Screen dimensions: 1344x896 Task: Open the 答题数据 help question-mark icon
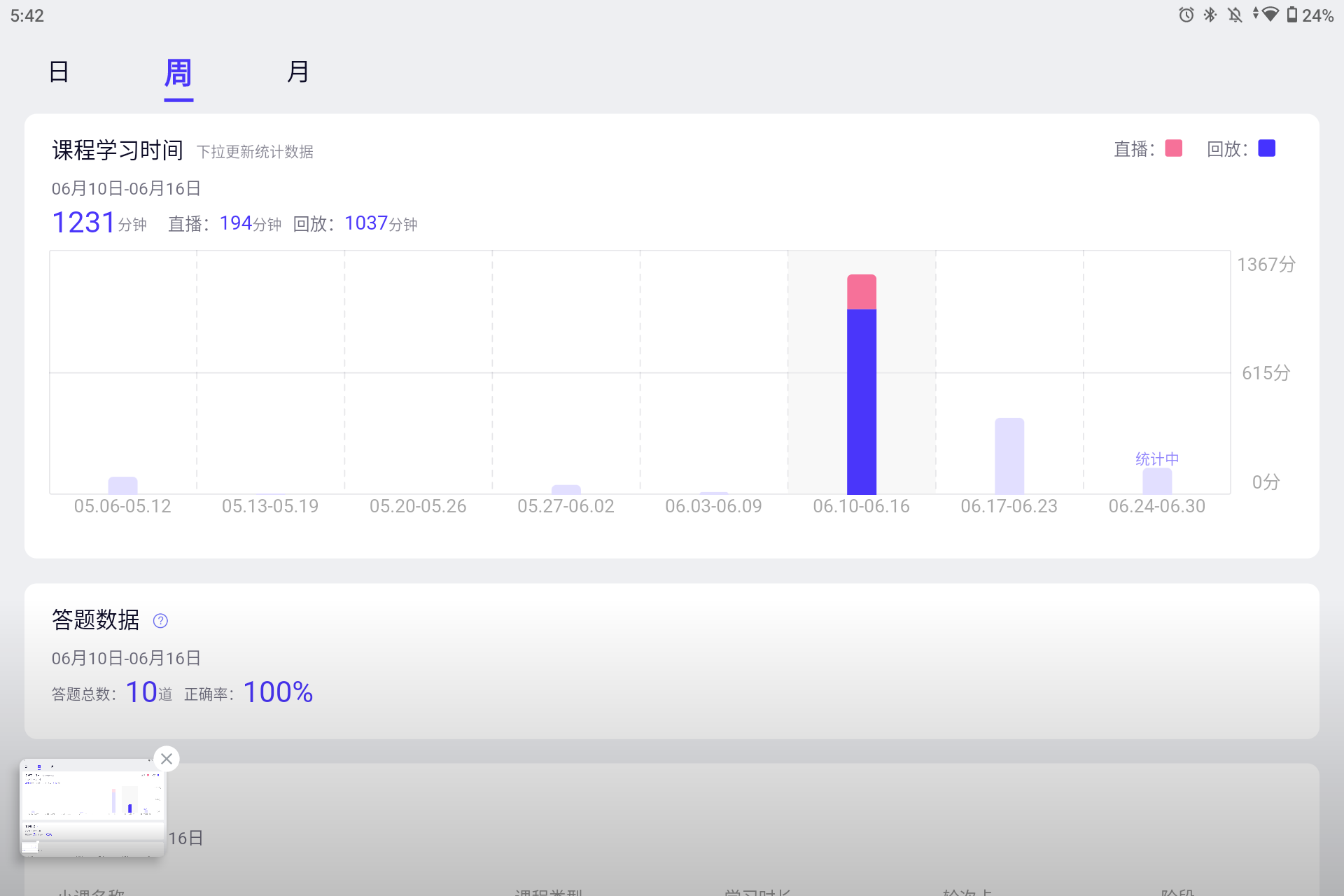[x=160, y=621]
